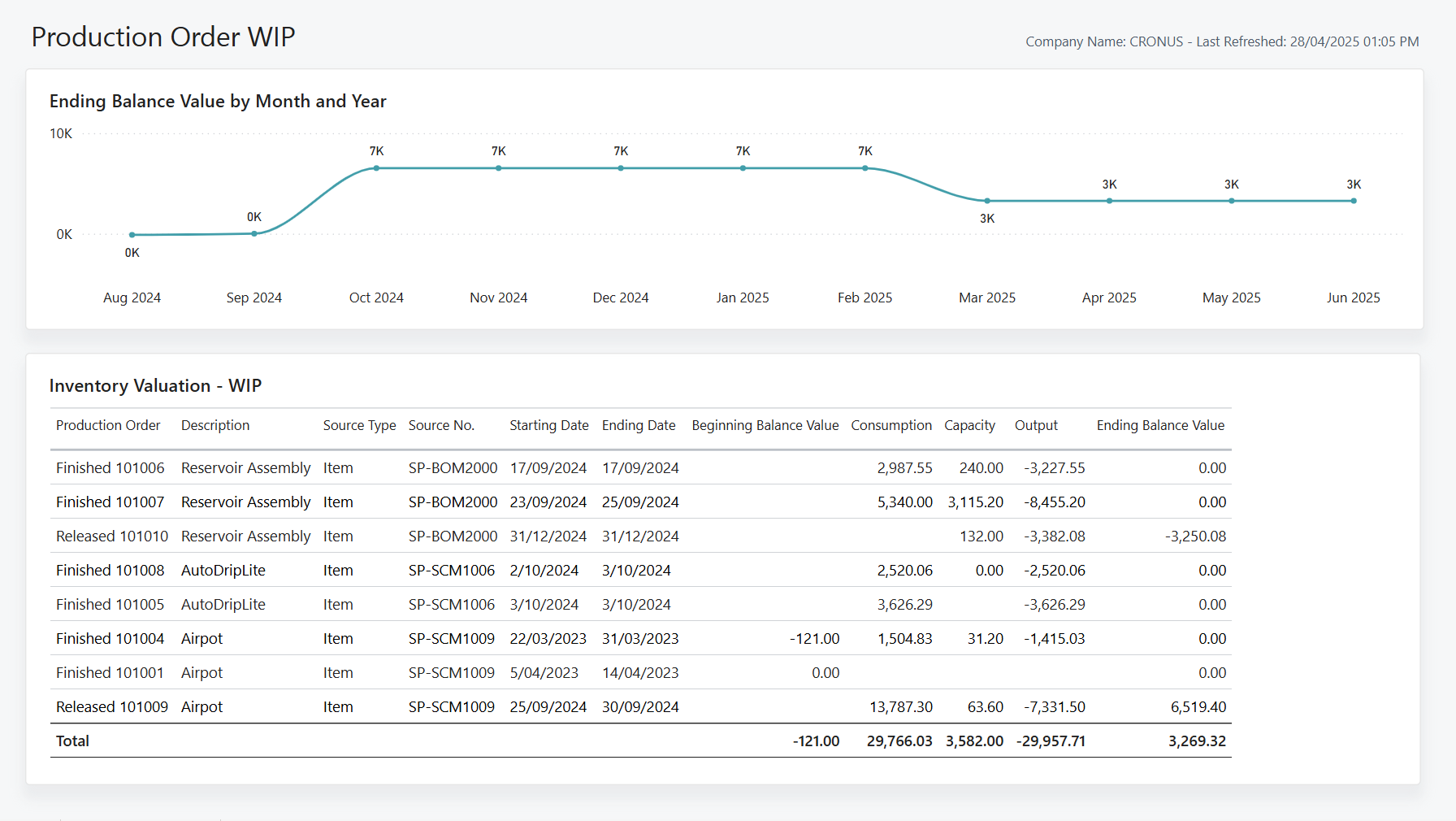Select the Capacity column header to sort
Viewport: 1456px width, 821px height.
click(x=969, y=425)
